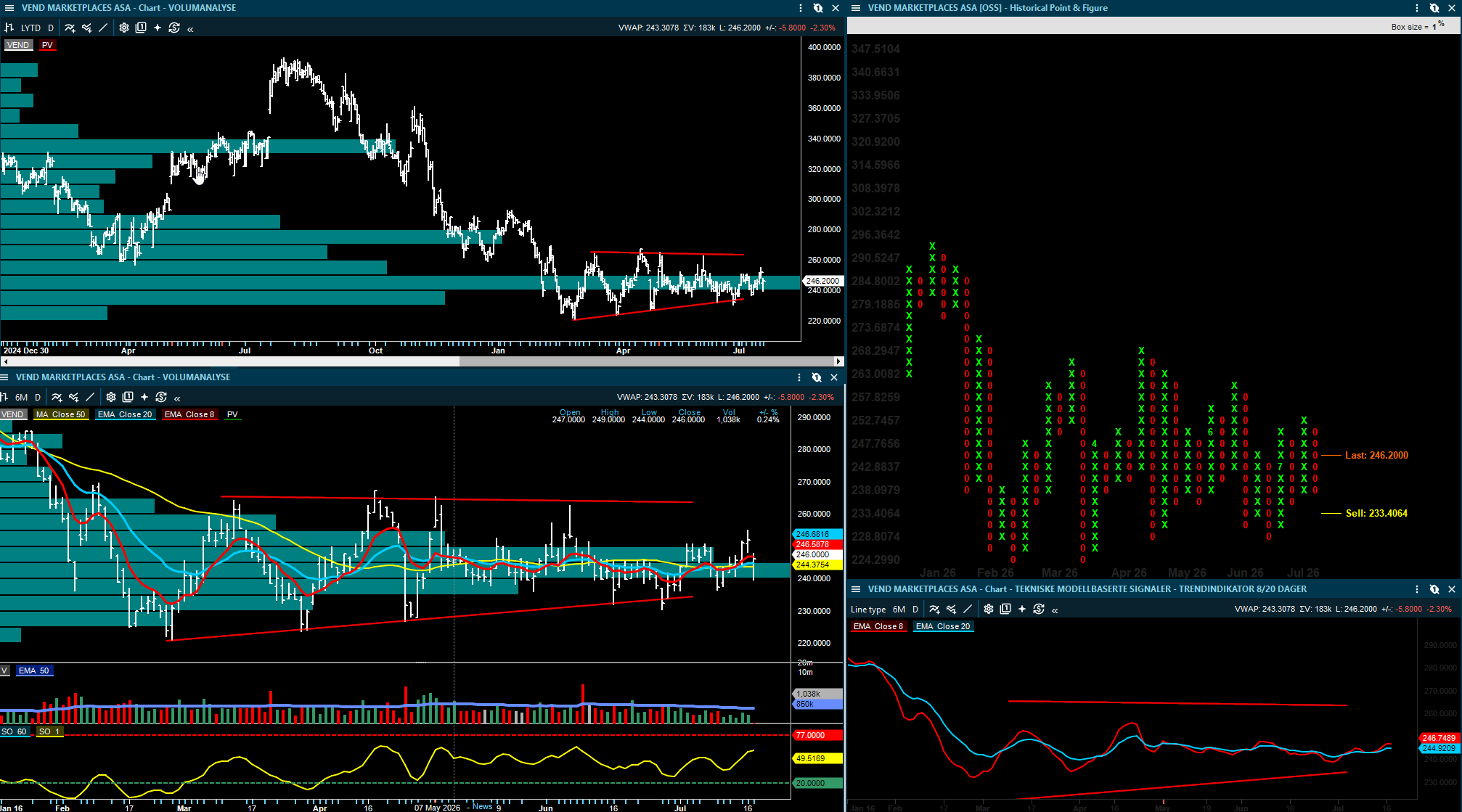Screen dimensions: 1462x812
Task: Click link/search icon in Point & Figure header
Action: (1434, 8)
